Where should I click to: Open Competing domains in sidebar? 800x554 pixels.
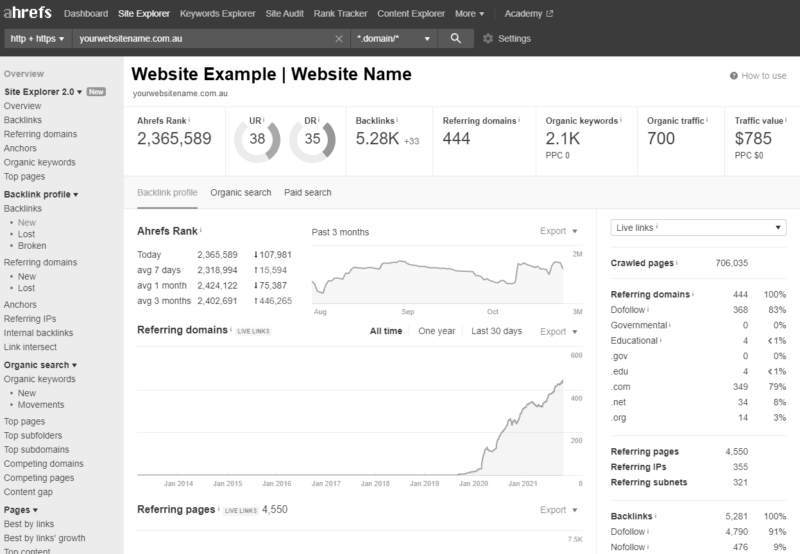[x=43, y=464]
